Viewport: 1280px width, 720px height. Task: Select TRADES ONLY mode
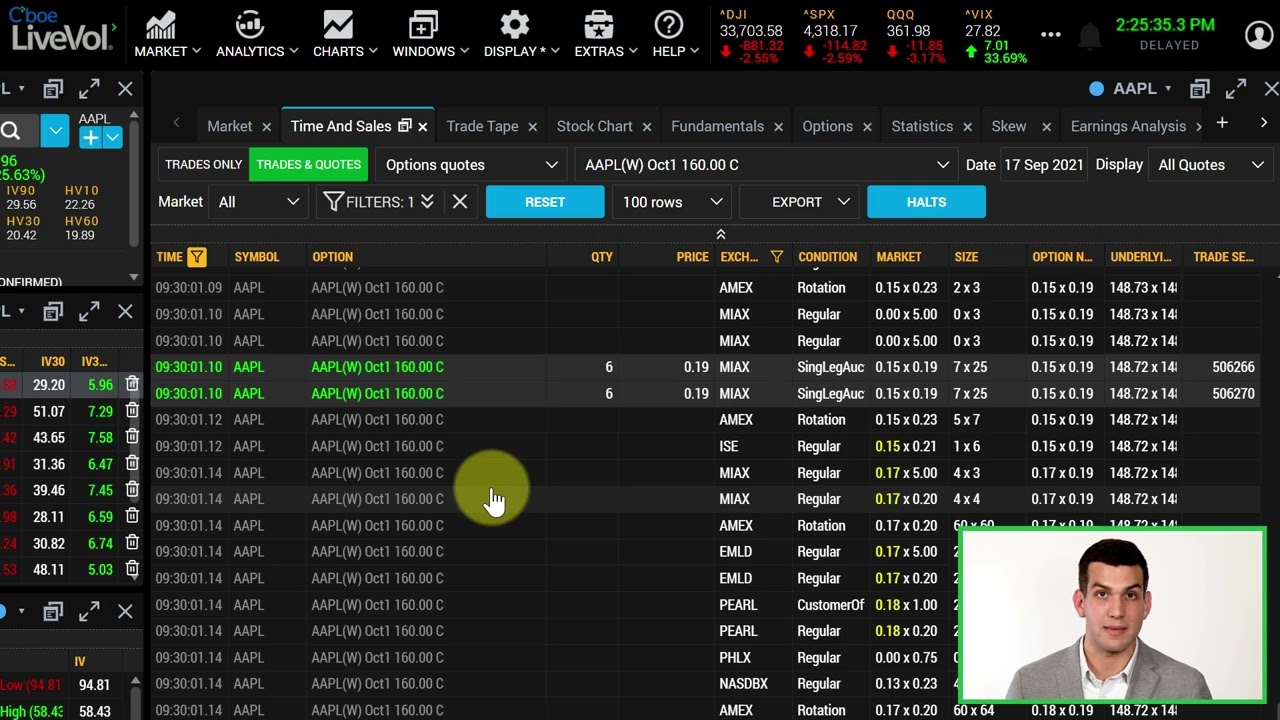pyautogui.click(x=203, y=165)
